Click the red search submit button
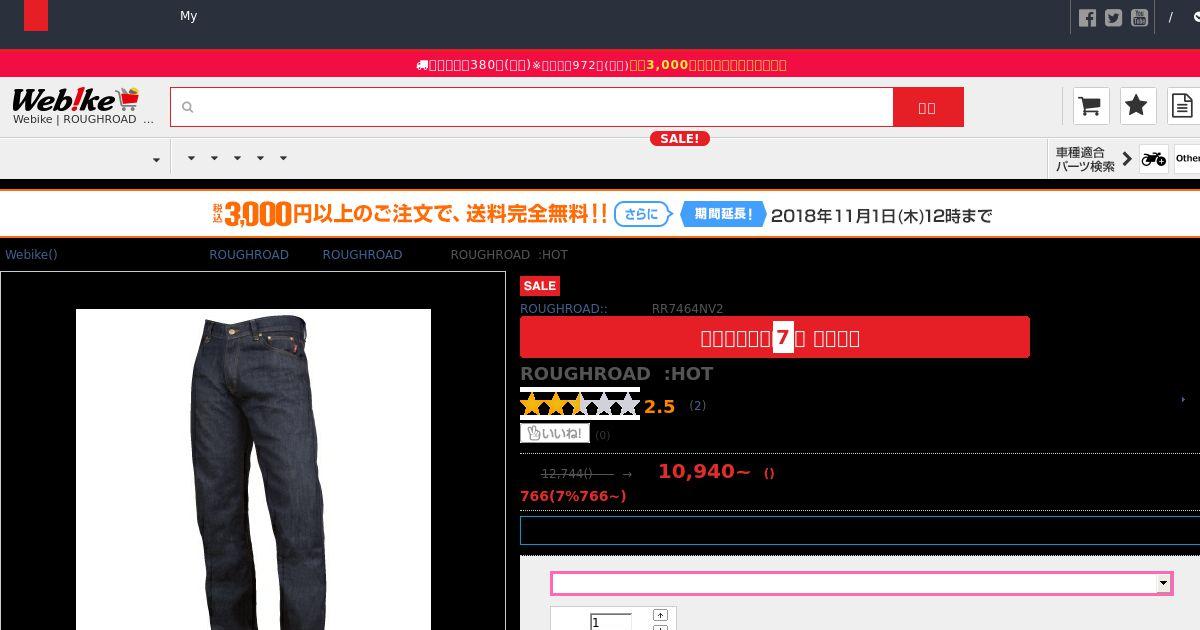This screenshot has height=630, width=1200. click(928, 107)
